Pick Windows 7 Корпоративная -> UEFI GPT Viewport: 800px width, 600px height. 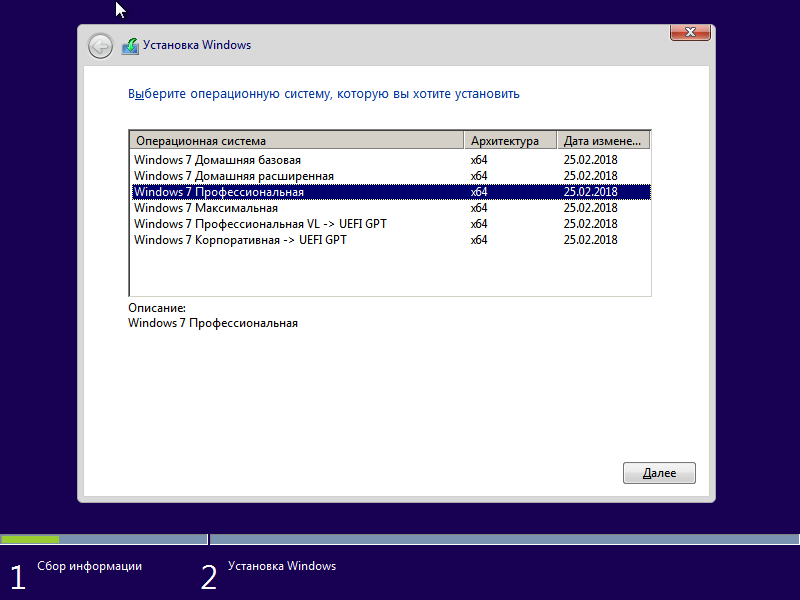point(391,240)
